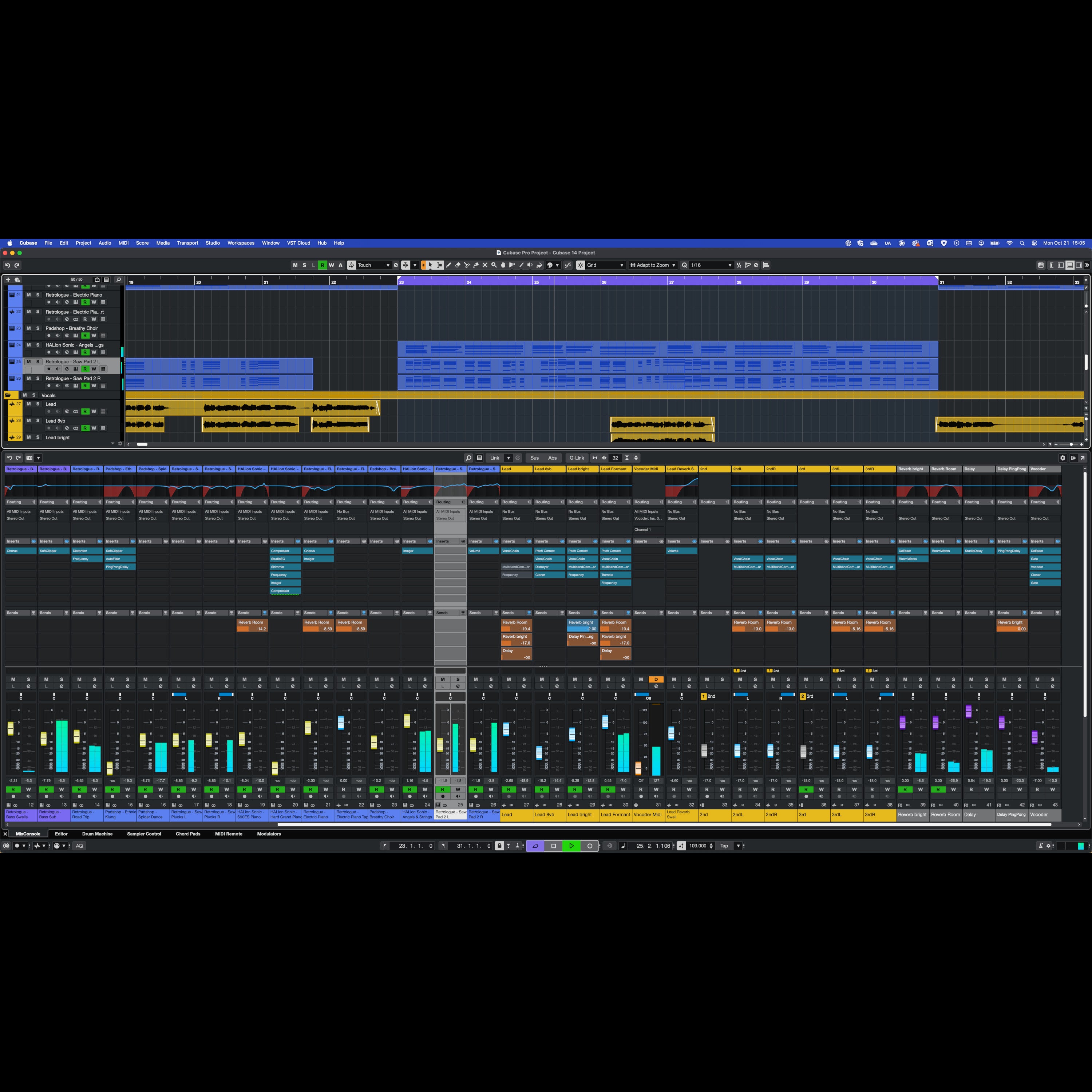1092x1092 pixels.
Task: Open Track Visibility Agents icon in track list
Action: (x=97, y=280)
